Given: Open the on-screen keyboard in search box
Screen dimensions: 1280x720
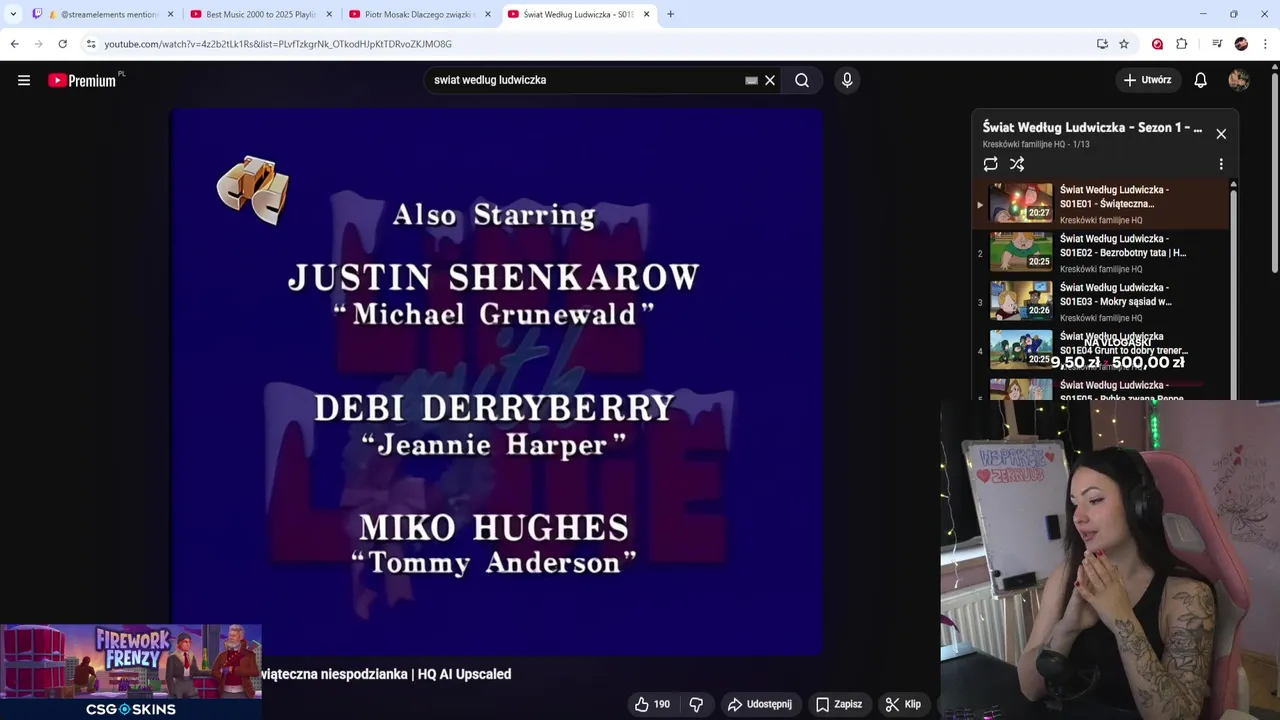Looking at the screenshot, I should 751,80.
